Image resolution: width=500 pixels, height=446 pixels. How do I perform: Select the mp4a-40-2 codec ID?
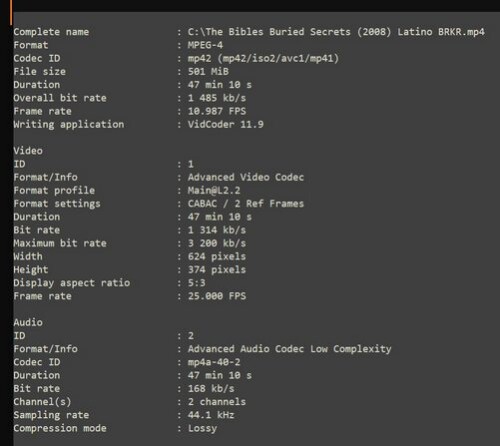click(214, 362)
